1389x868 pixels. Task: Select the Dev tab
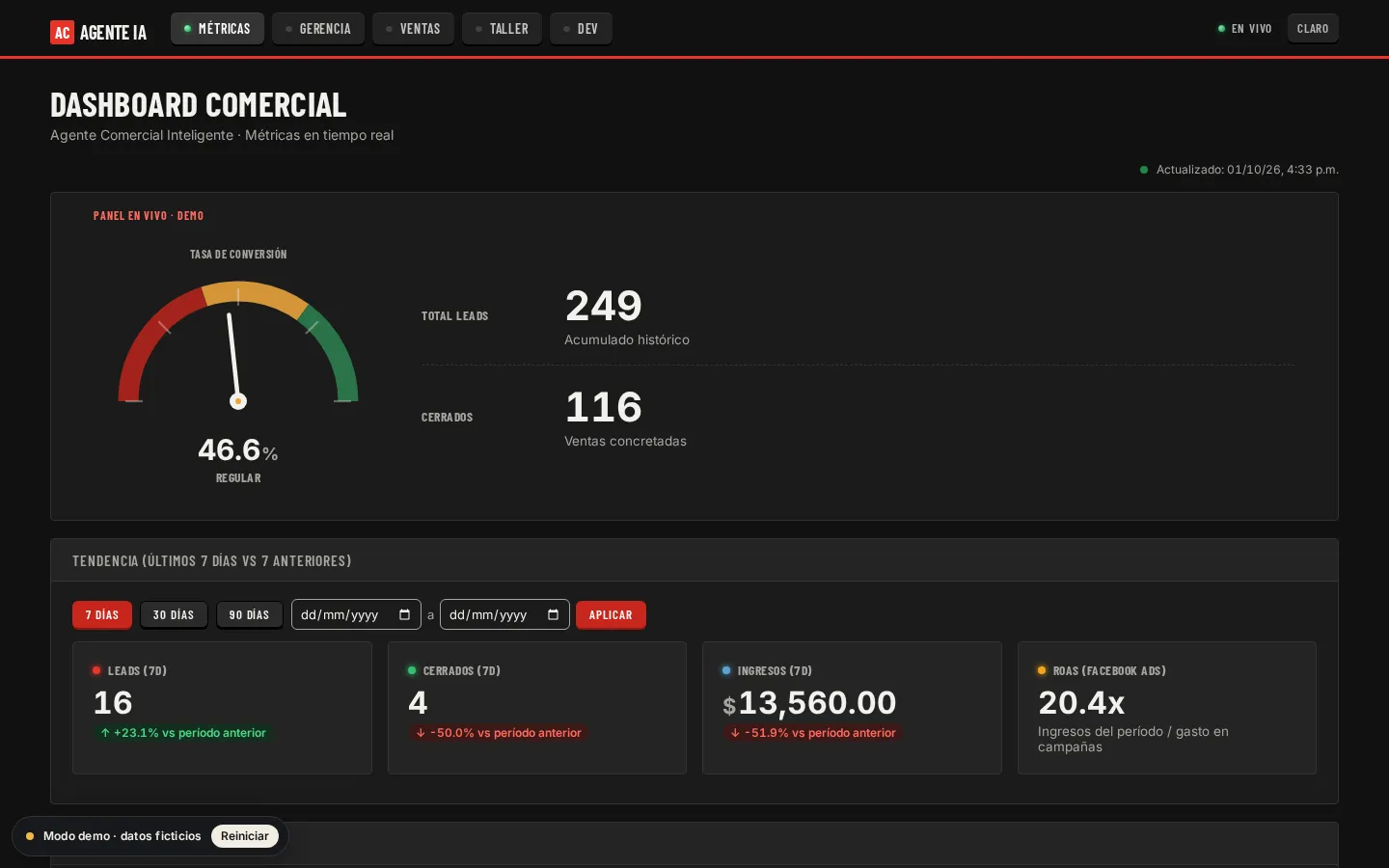[x=581, y=29]
